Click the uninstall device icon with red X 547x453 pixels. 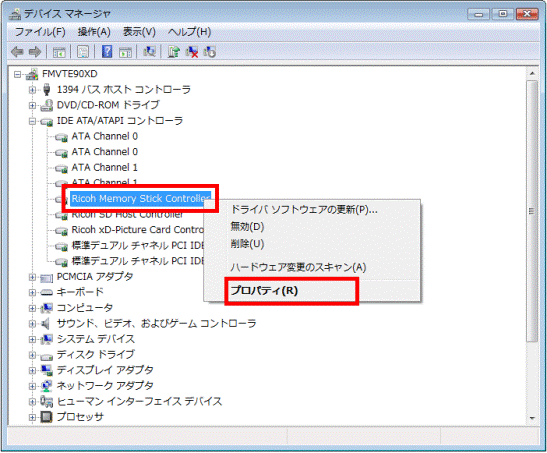192,52
